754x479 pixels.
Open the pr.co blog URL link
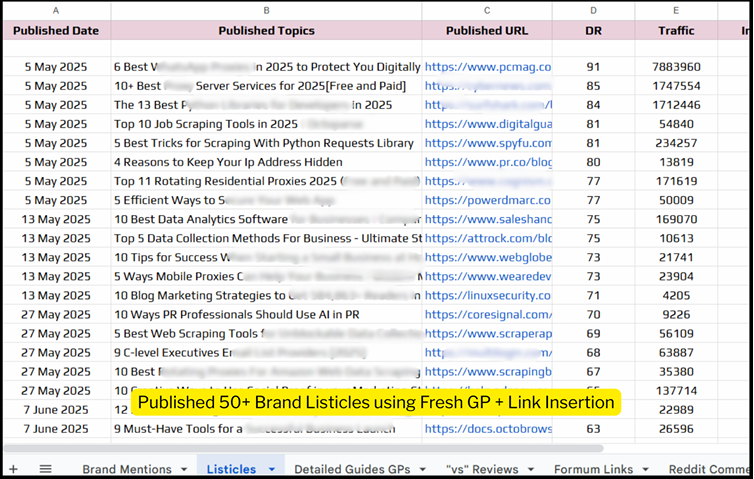click(488, 162)
